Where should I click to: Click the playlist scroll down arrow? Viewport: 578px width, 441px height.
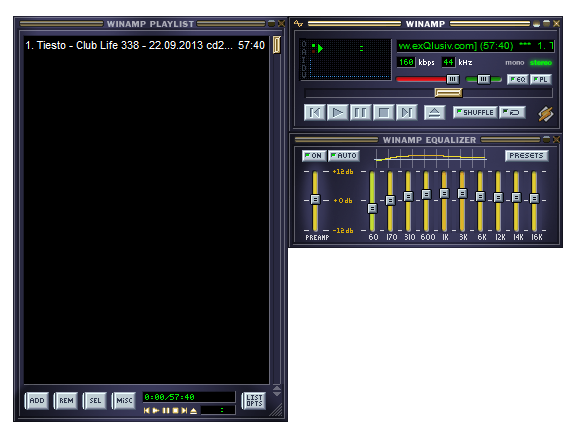click(x=277, y=394)
